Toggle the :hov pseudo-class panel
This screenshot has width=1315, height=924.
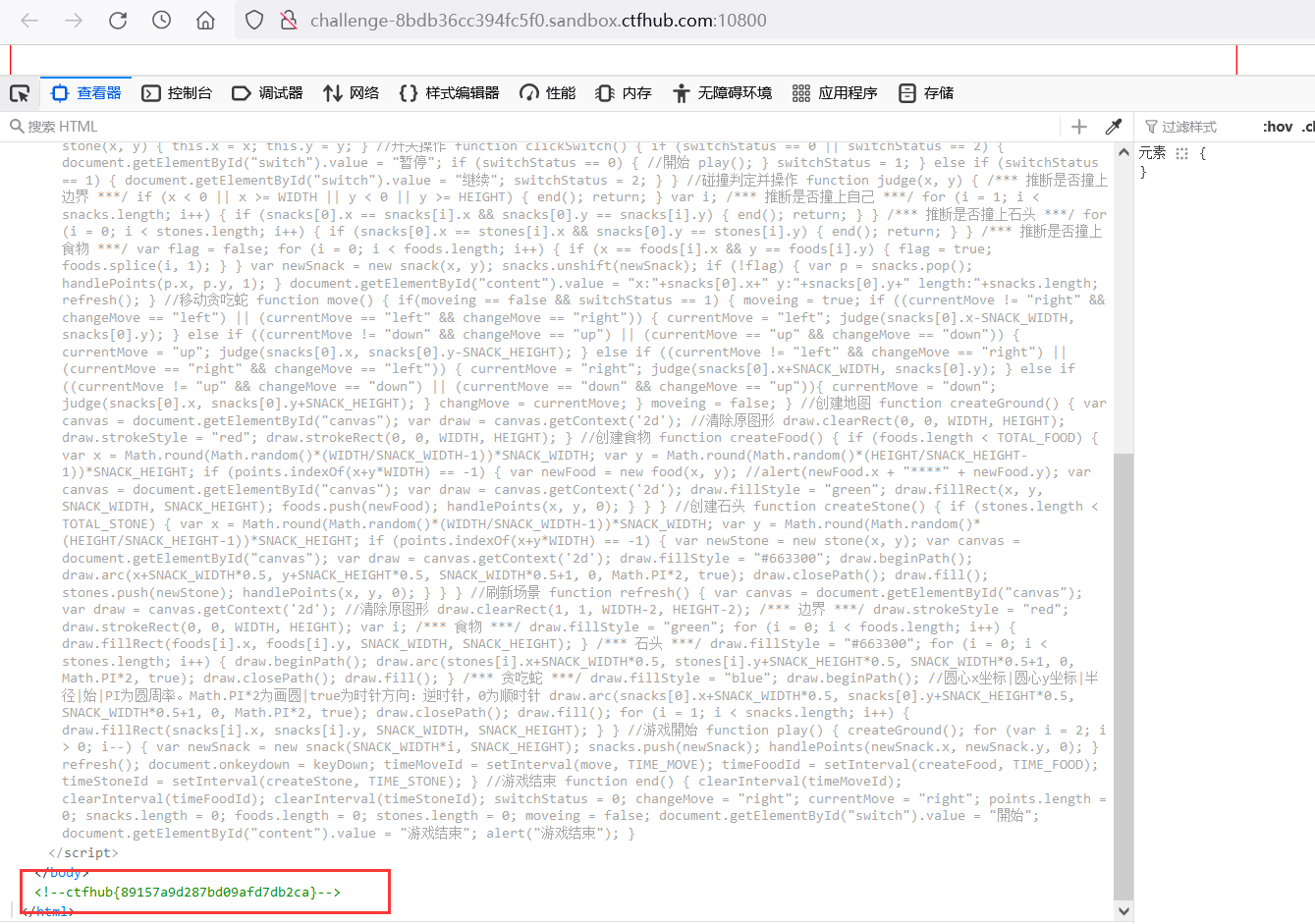[1278, 127]
